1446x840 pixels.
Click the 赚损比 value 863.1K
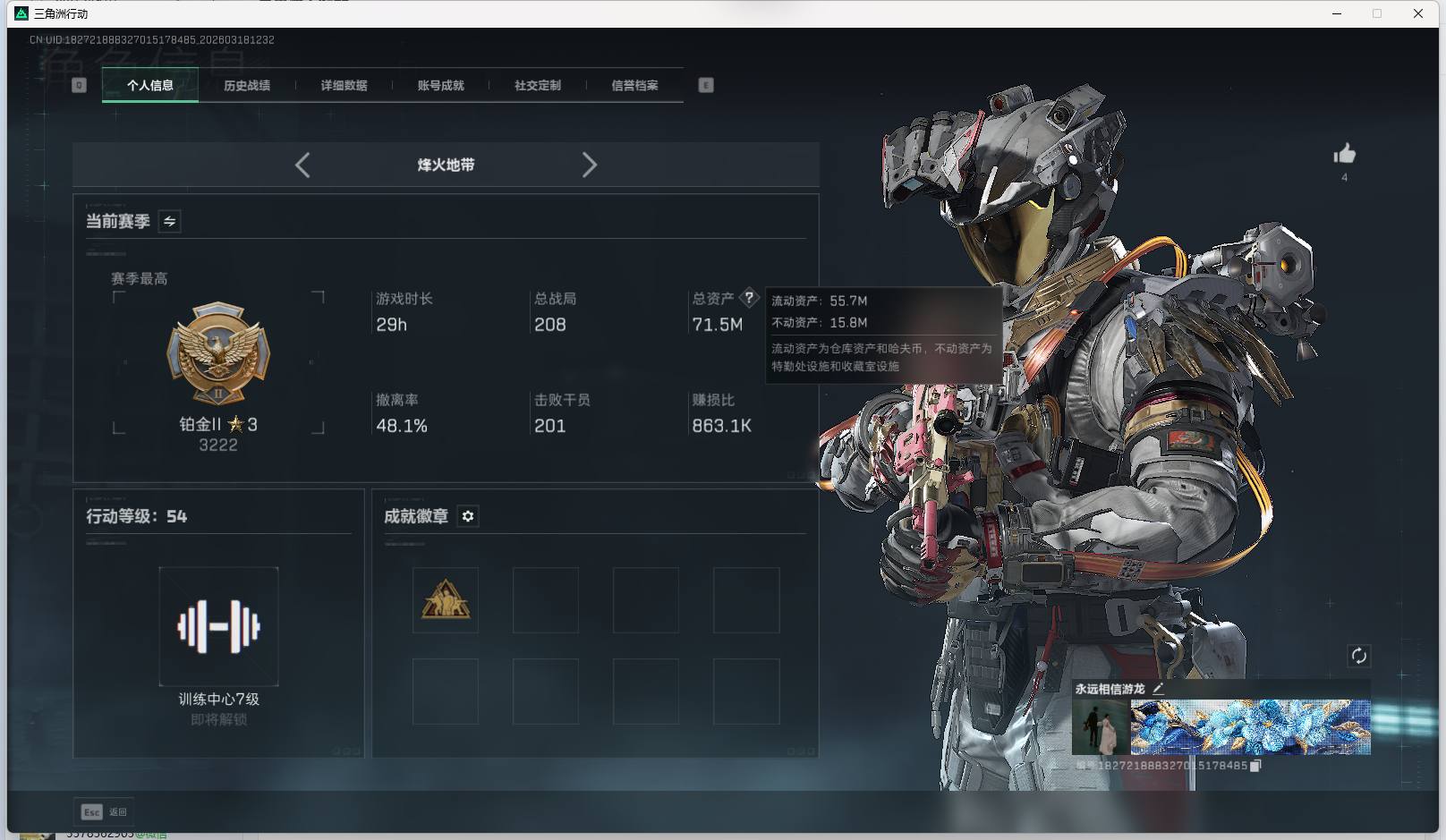point(721,426)
